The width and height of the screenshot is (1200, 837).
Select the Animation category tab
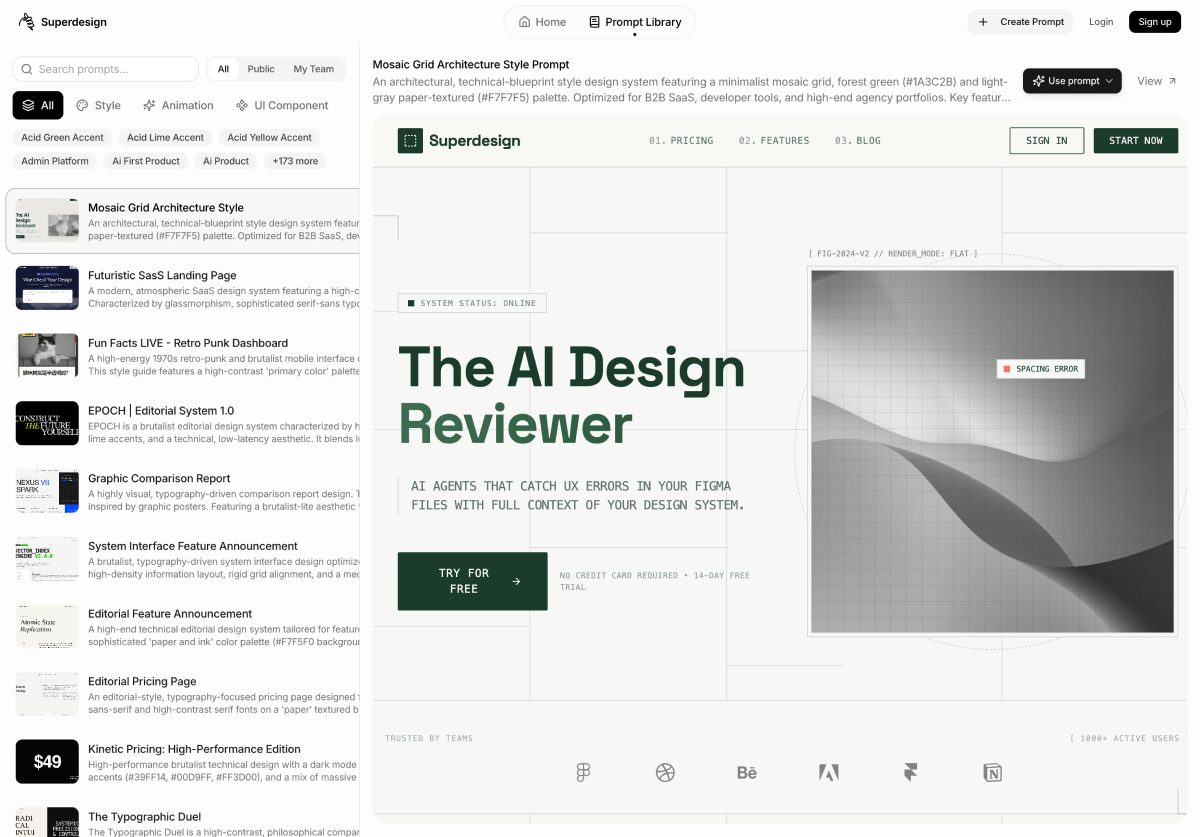coord(178,105)
